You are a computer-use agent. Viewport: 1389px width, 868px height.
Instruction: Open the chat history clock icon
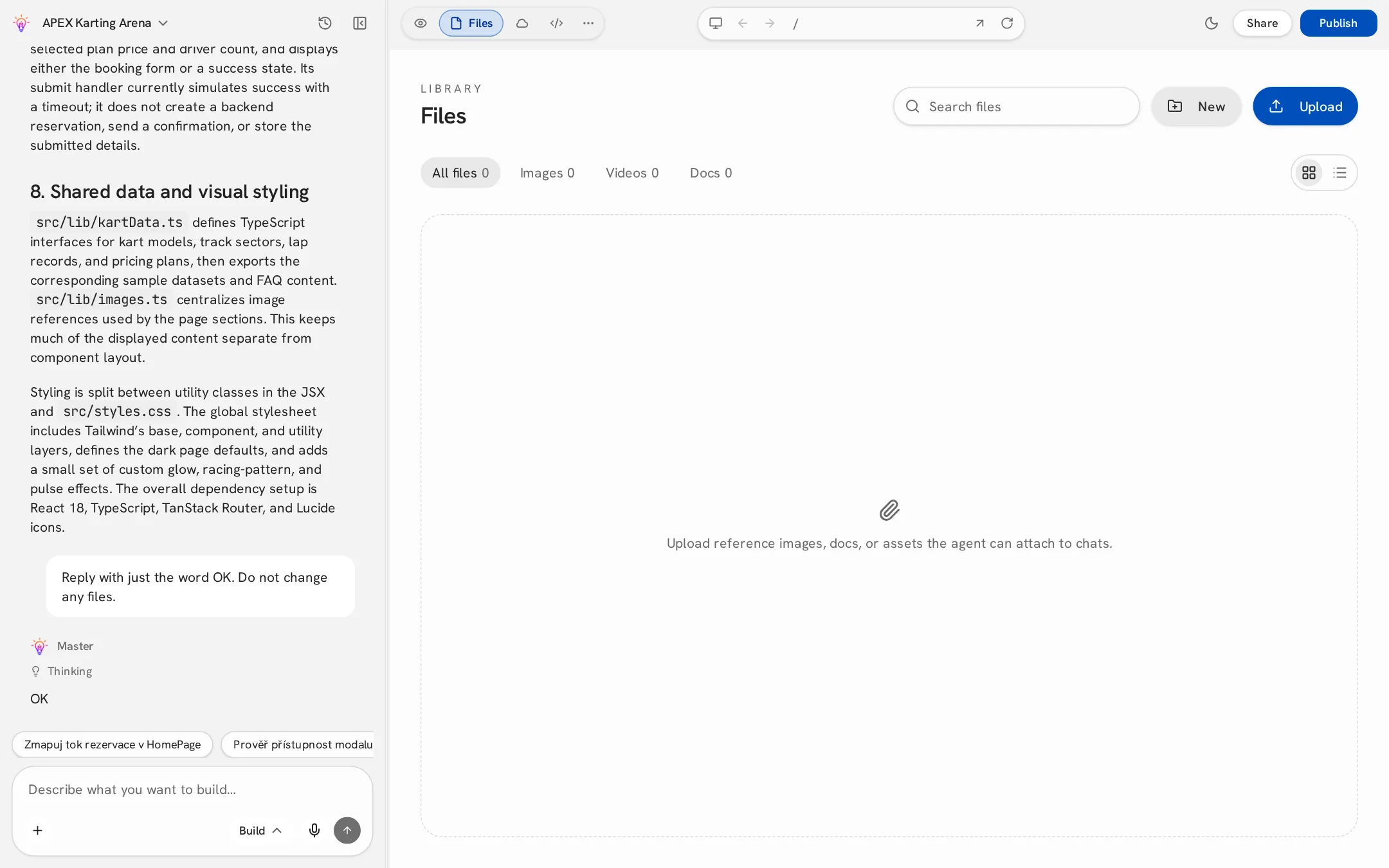pyautogui.click(x=325, y=23)
